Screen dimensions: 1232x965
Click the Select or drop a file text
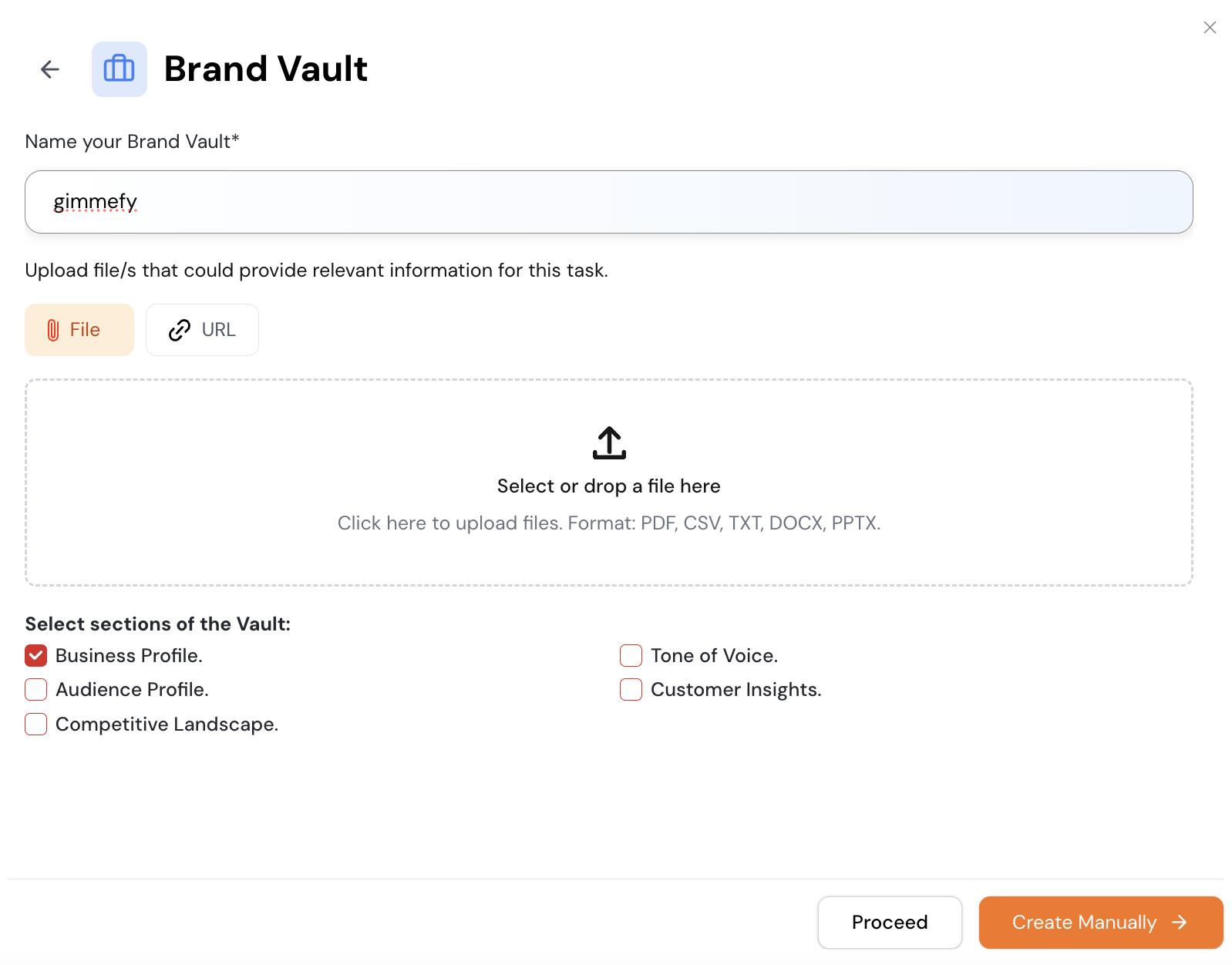pos(609,486)
